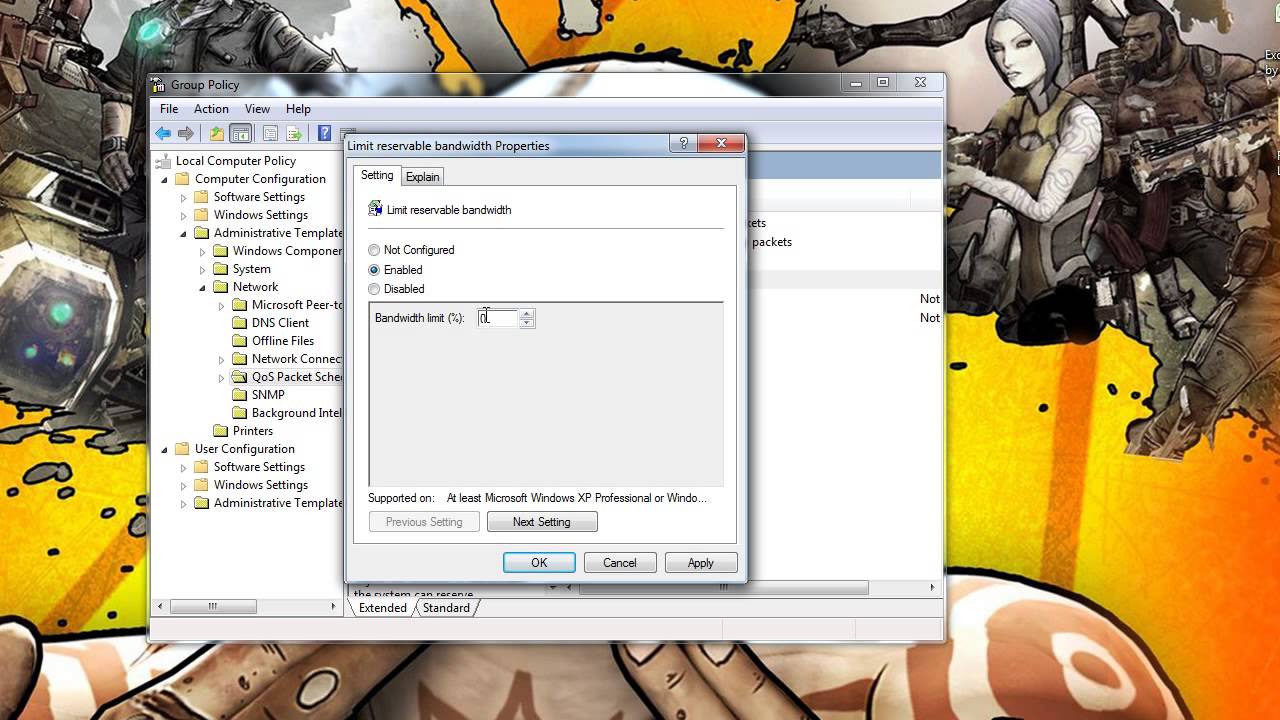Click the Computer Configuration folder icon

point(182,179)
